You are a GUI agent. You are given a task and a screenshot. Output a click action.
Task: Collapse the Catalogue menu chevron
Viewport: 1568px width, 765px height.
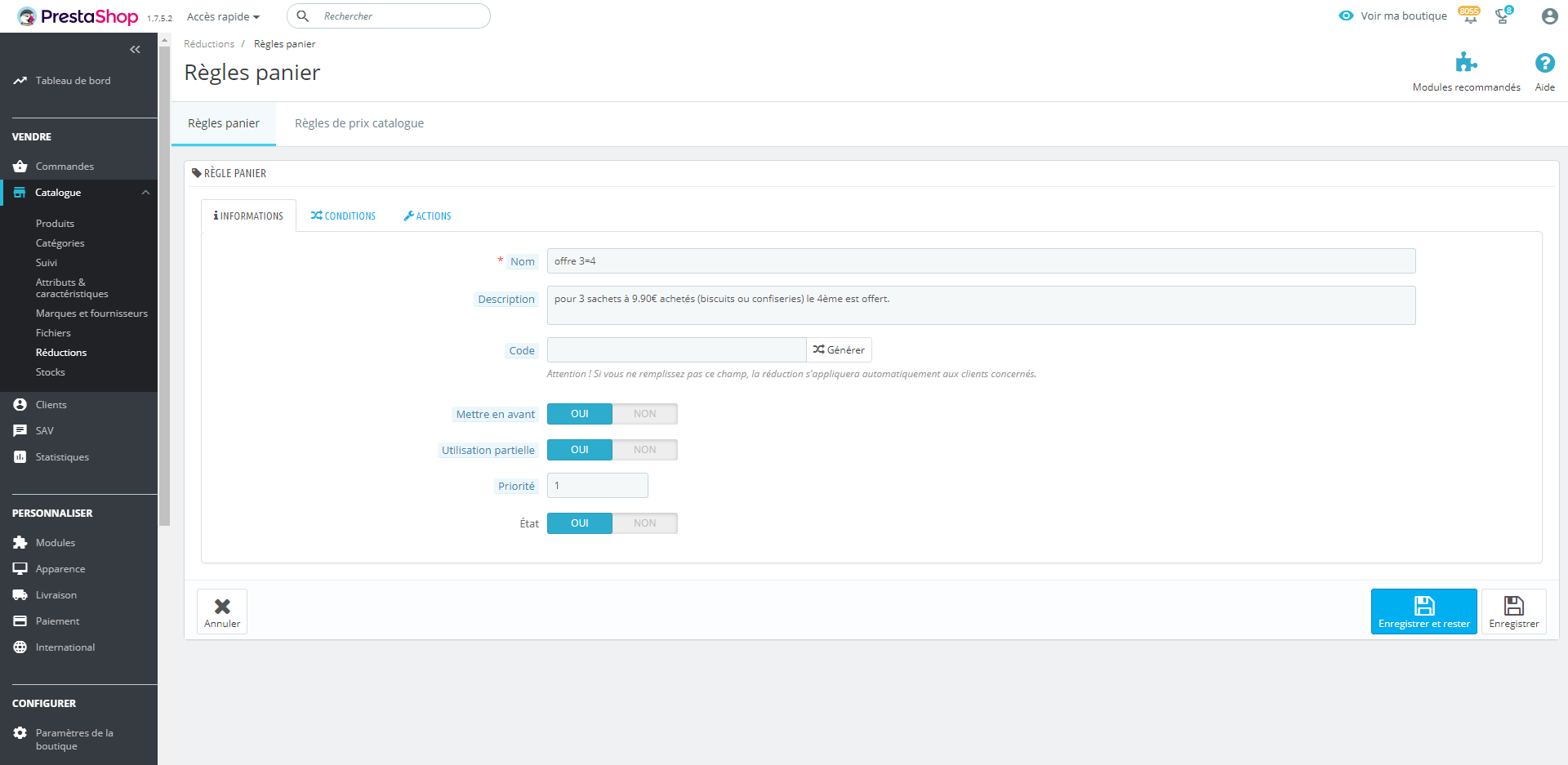click(145, 193)
